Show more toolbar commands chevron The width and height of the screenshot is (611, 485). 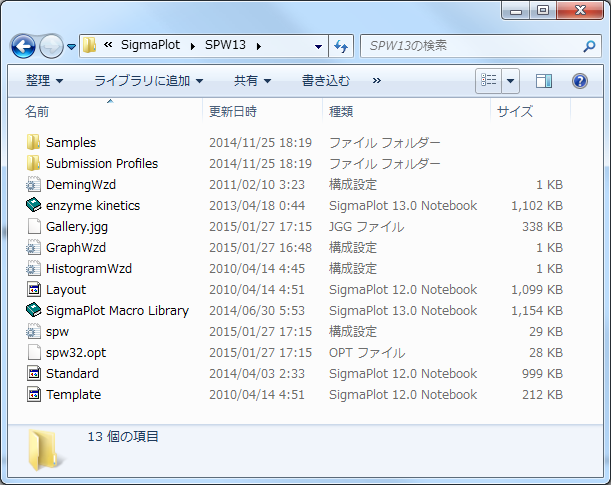pos(376,81)
